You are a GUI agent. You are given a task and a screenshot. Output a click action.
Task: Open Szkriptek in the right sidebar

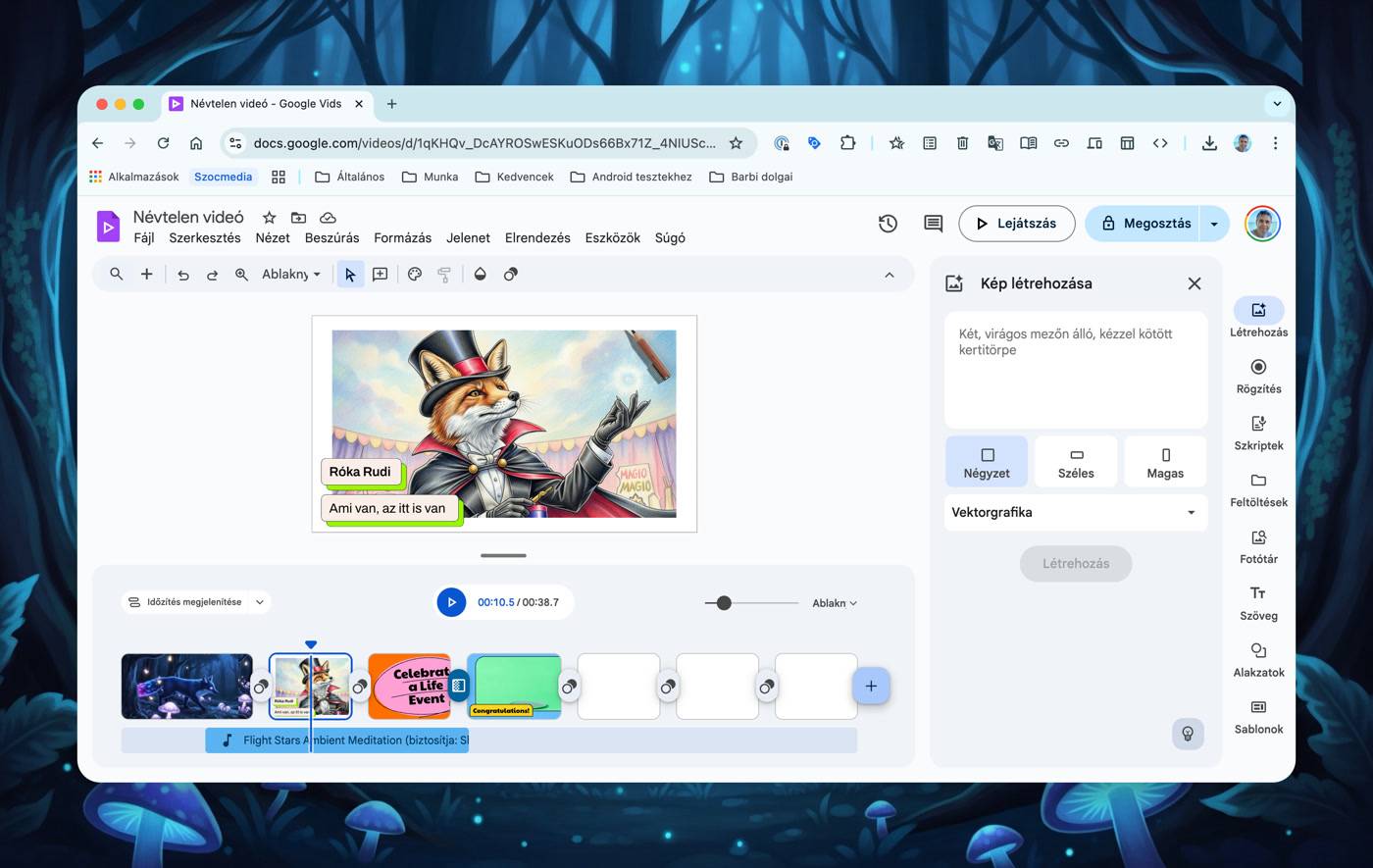coord(1258,433)
